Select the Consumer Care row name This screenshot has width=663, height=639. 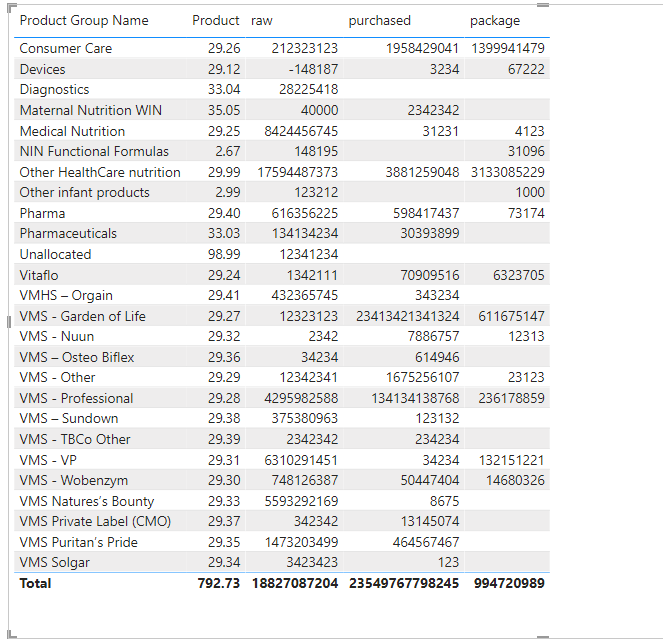coord(66,48)
